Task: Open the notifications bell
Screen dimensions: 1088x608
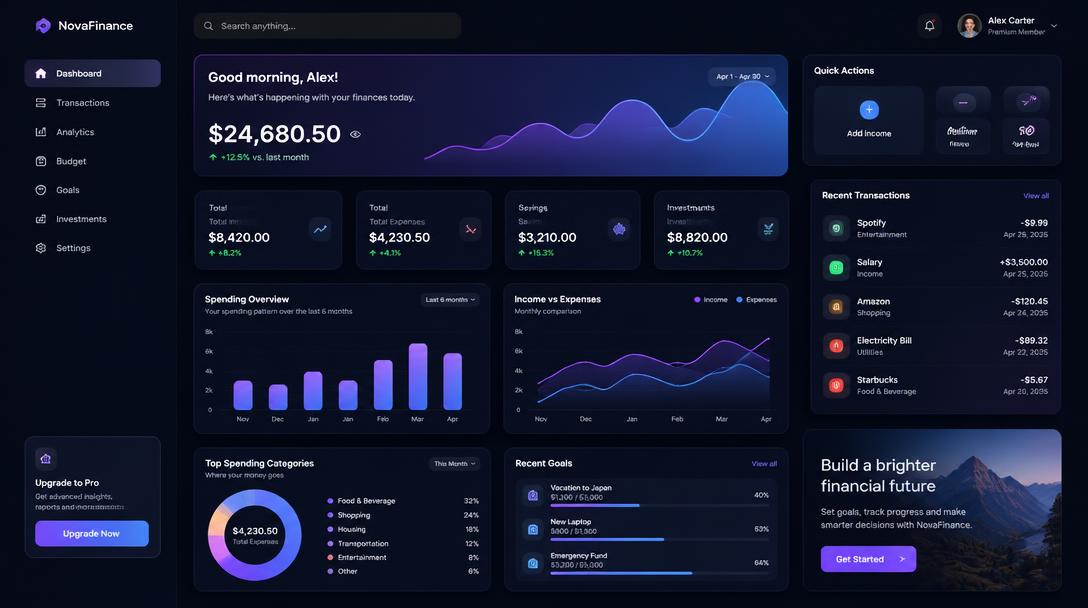Action: [930, 26]
